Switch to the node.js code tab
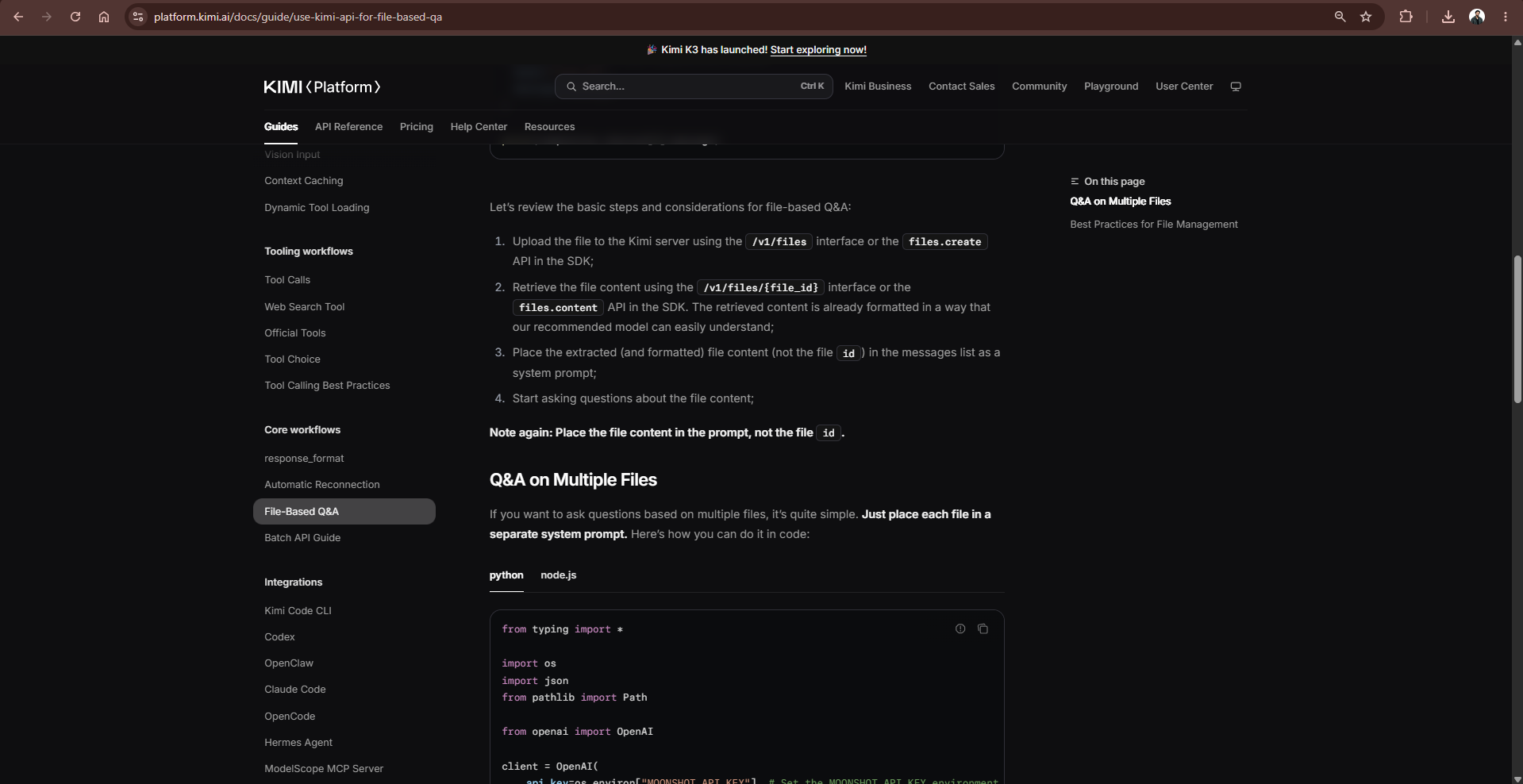Viewport: 1523px width, 784px height. coord(559,575)
